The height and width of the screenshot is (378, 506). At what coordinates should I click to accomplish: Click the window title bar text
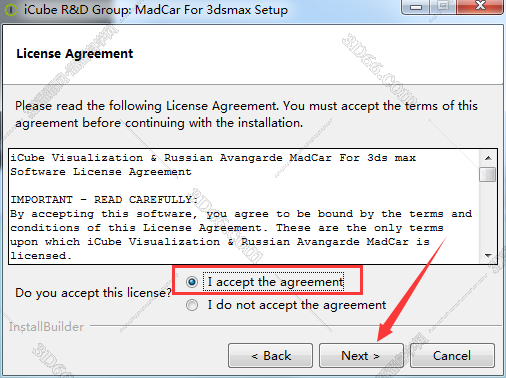[x=156, y=10]
